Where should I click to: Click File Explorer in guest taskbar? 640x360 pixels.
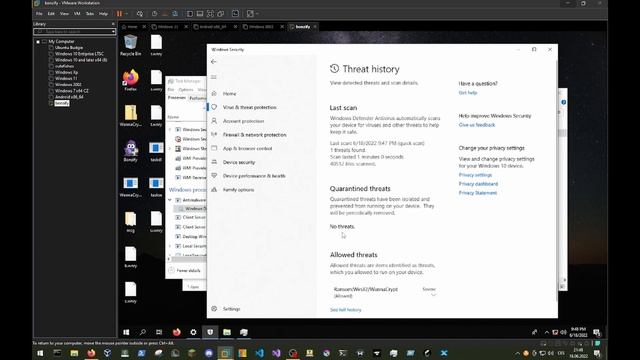(x=227, y=332)
